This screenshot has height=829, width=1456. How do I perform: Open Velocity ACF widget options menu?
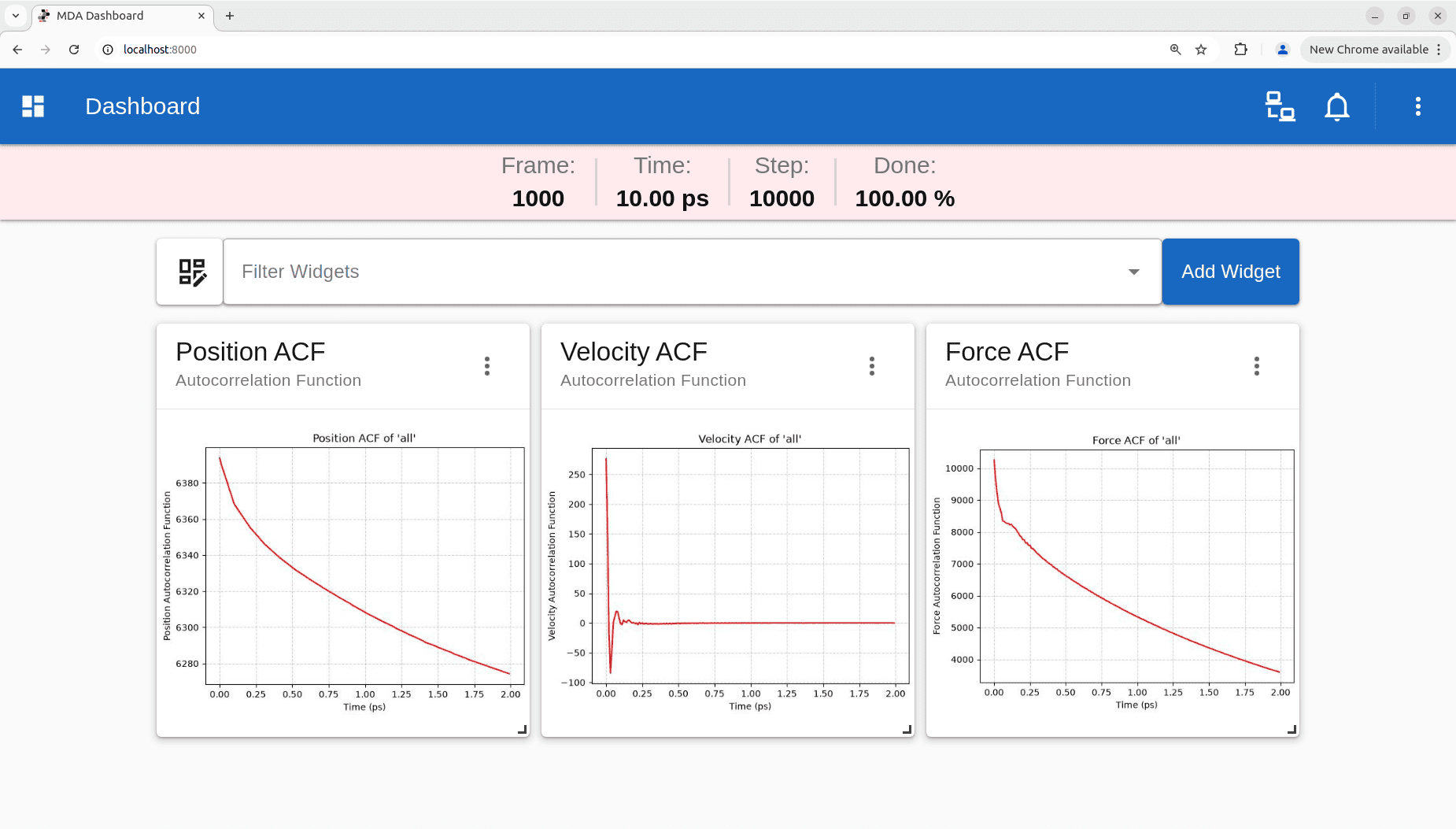click(872, 366)
